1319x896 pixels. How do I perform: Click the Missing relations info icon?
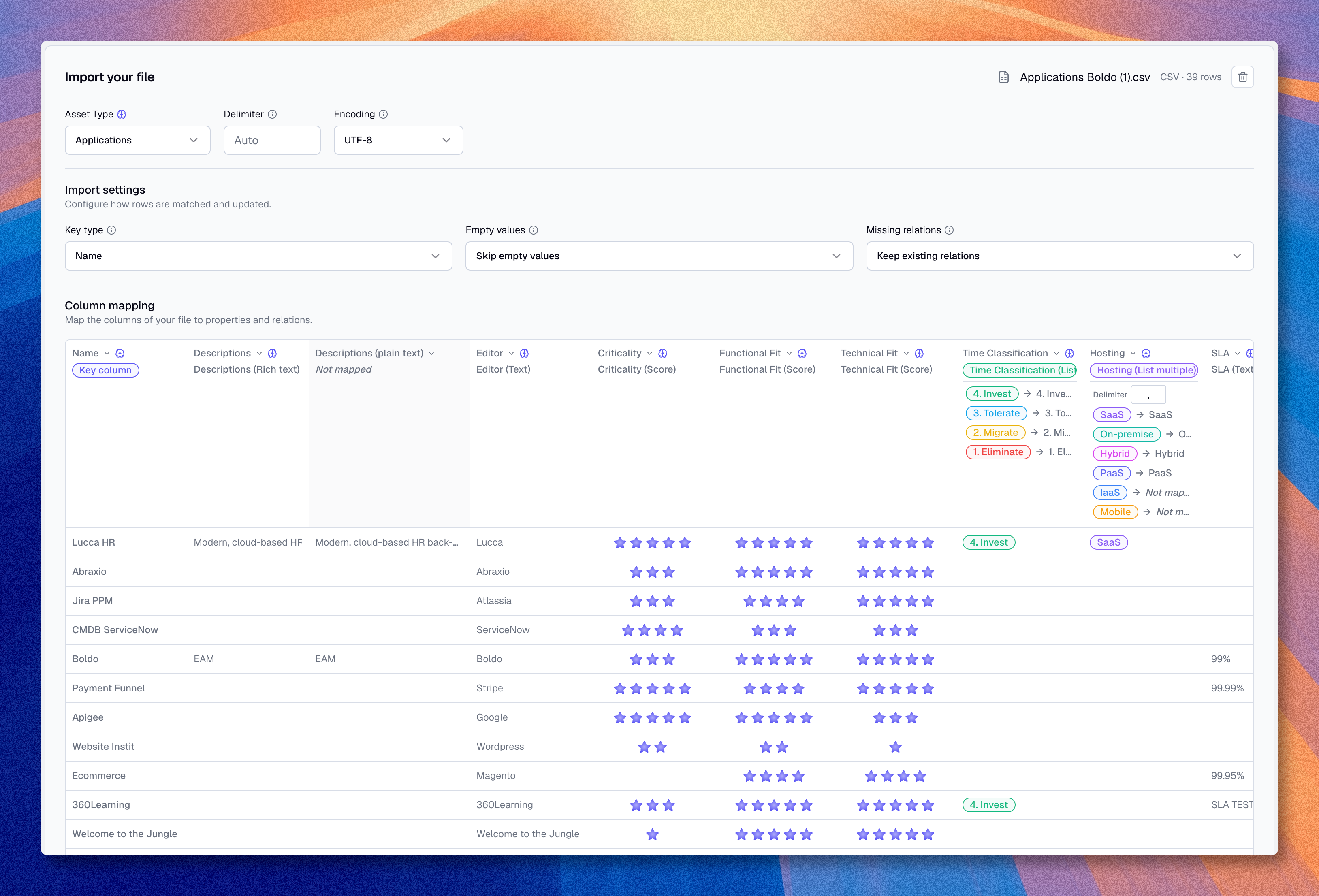(950, 230)
